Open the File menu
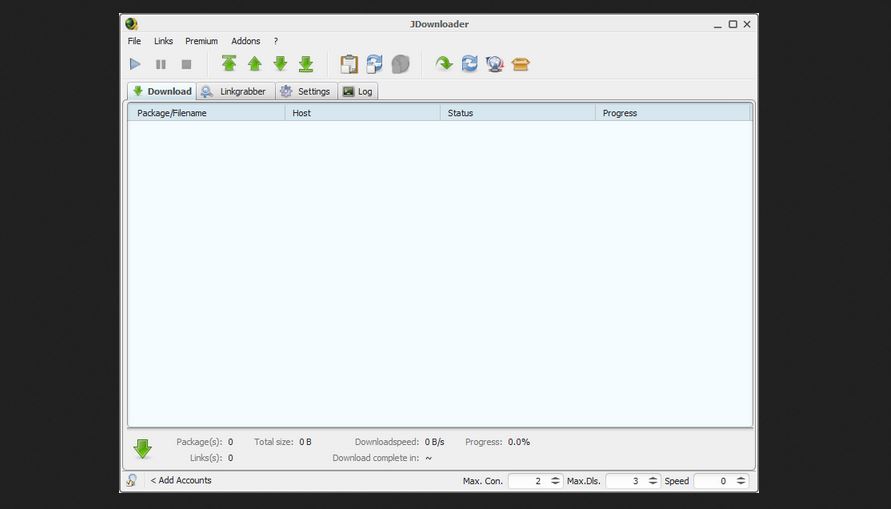This screenshot has height=509, width=891. point(134,41)
